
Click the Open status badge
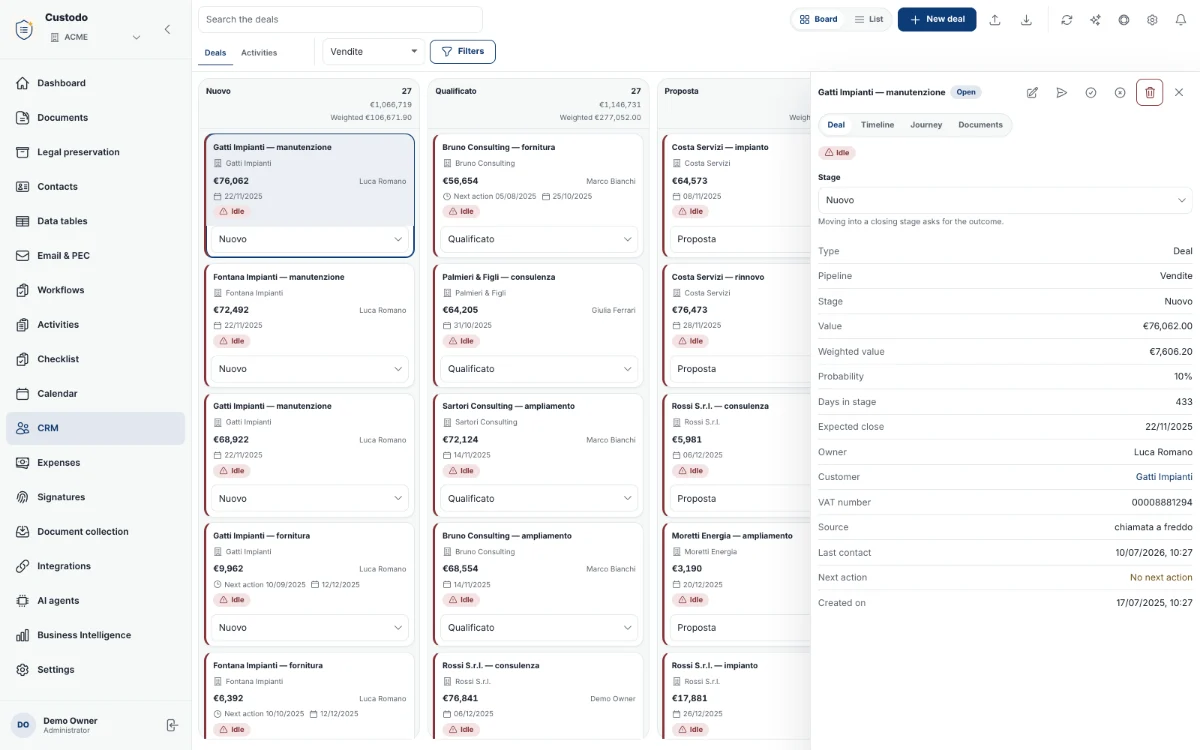point(966,92)
